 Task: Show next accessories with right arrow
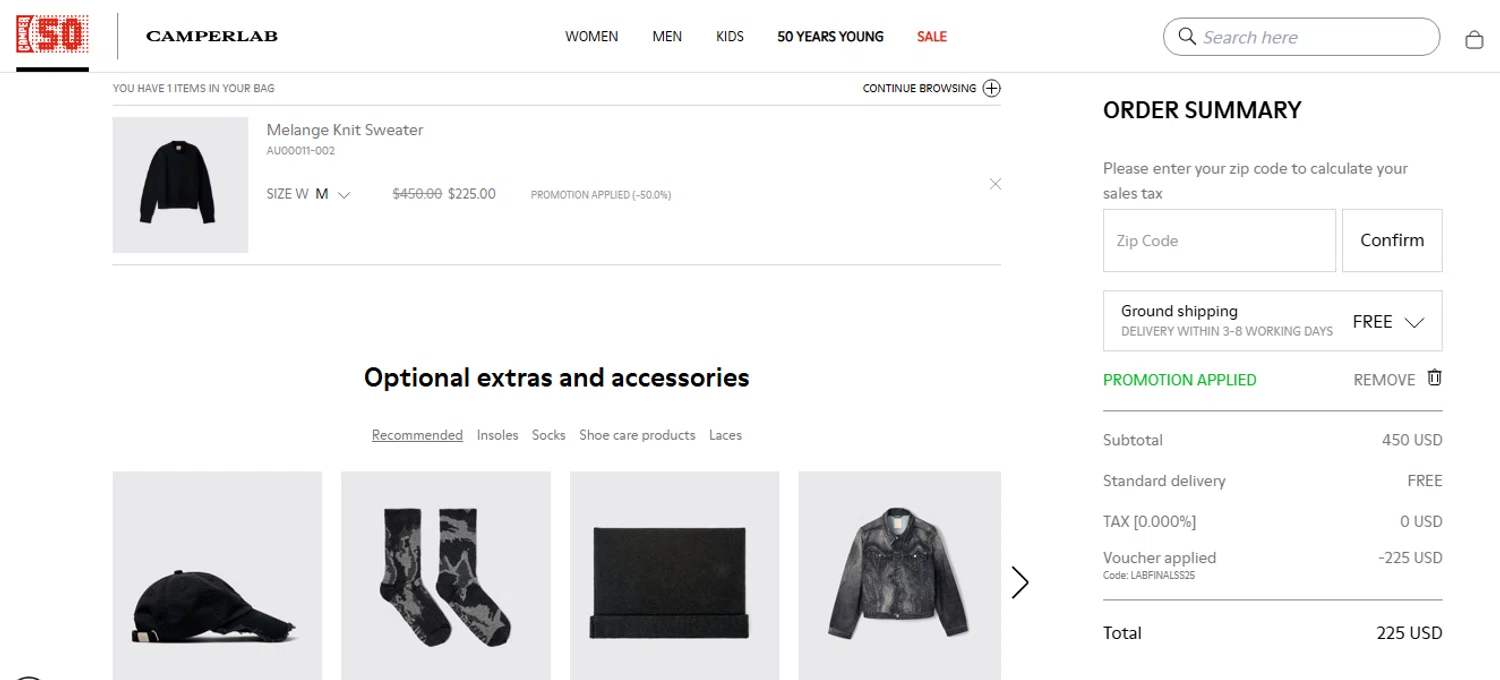tap(1019, 582)
